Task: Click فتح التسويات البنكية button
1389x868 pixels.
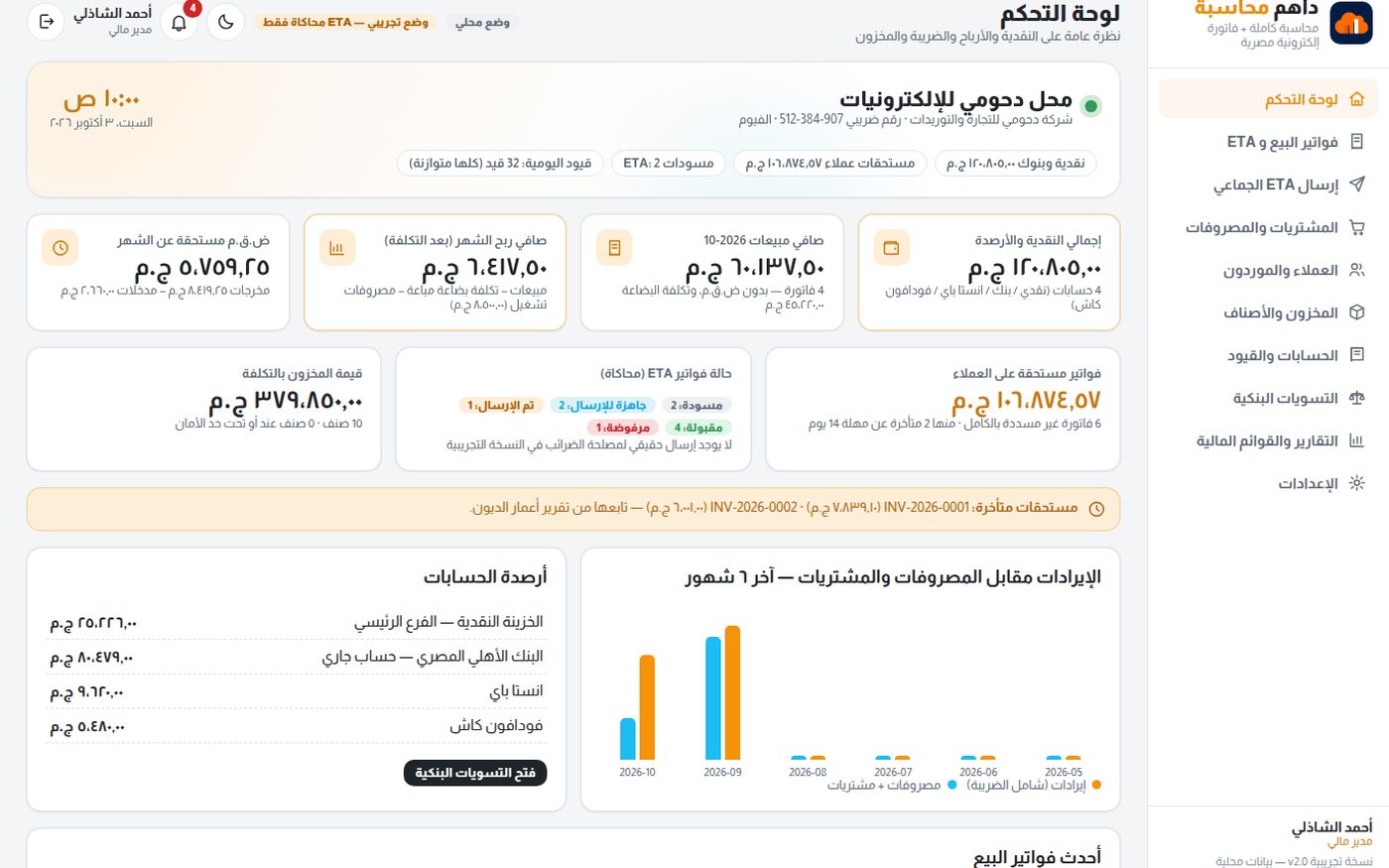Action: coord(475,773)
